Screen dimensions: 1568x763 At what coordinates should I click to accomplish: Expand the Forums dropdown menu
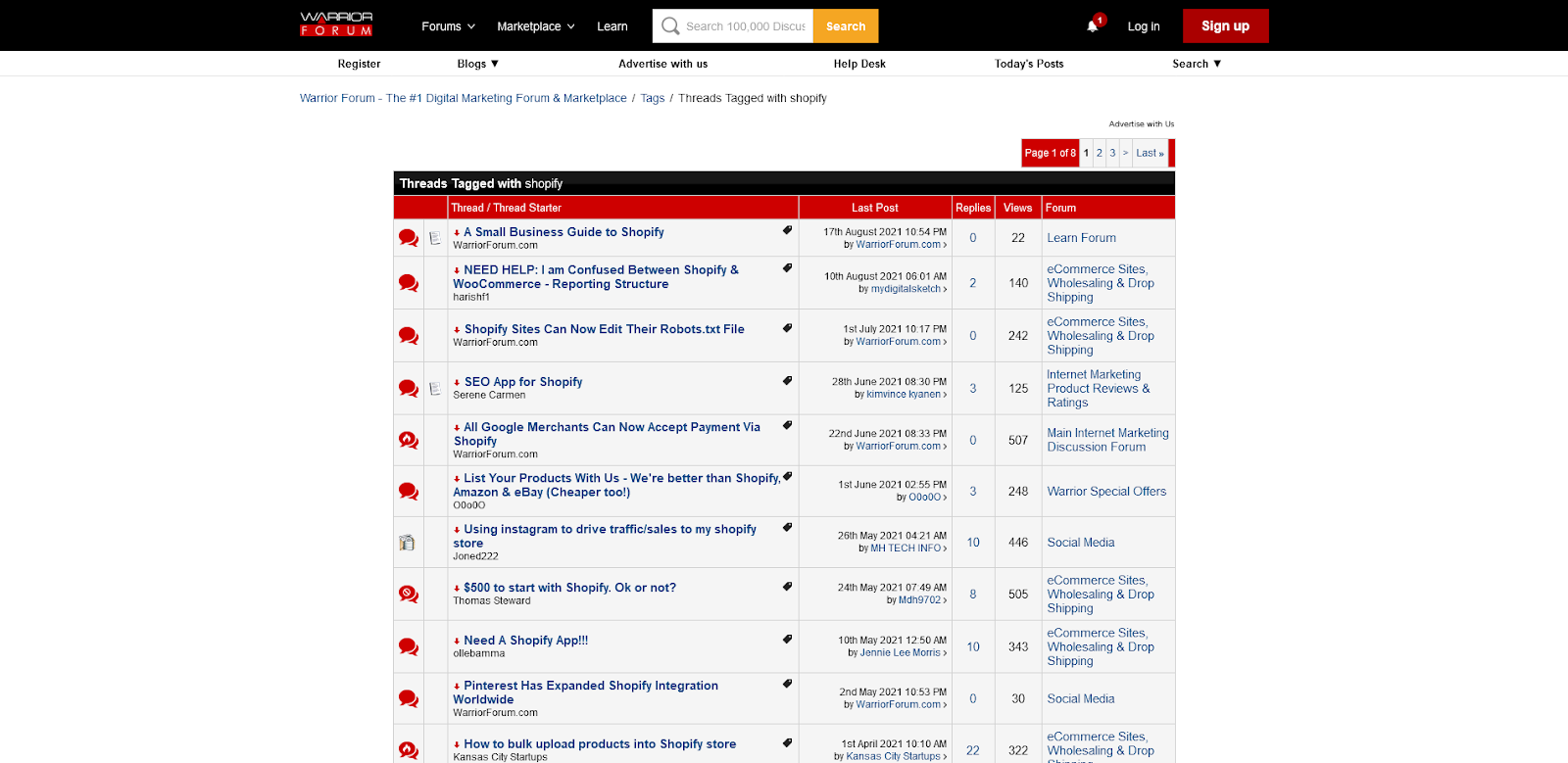tap(448, 26)
